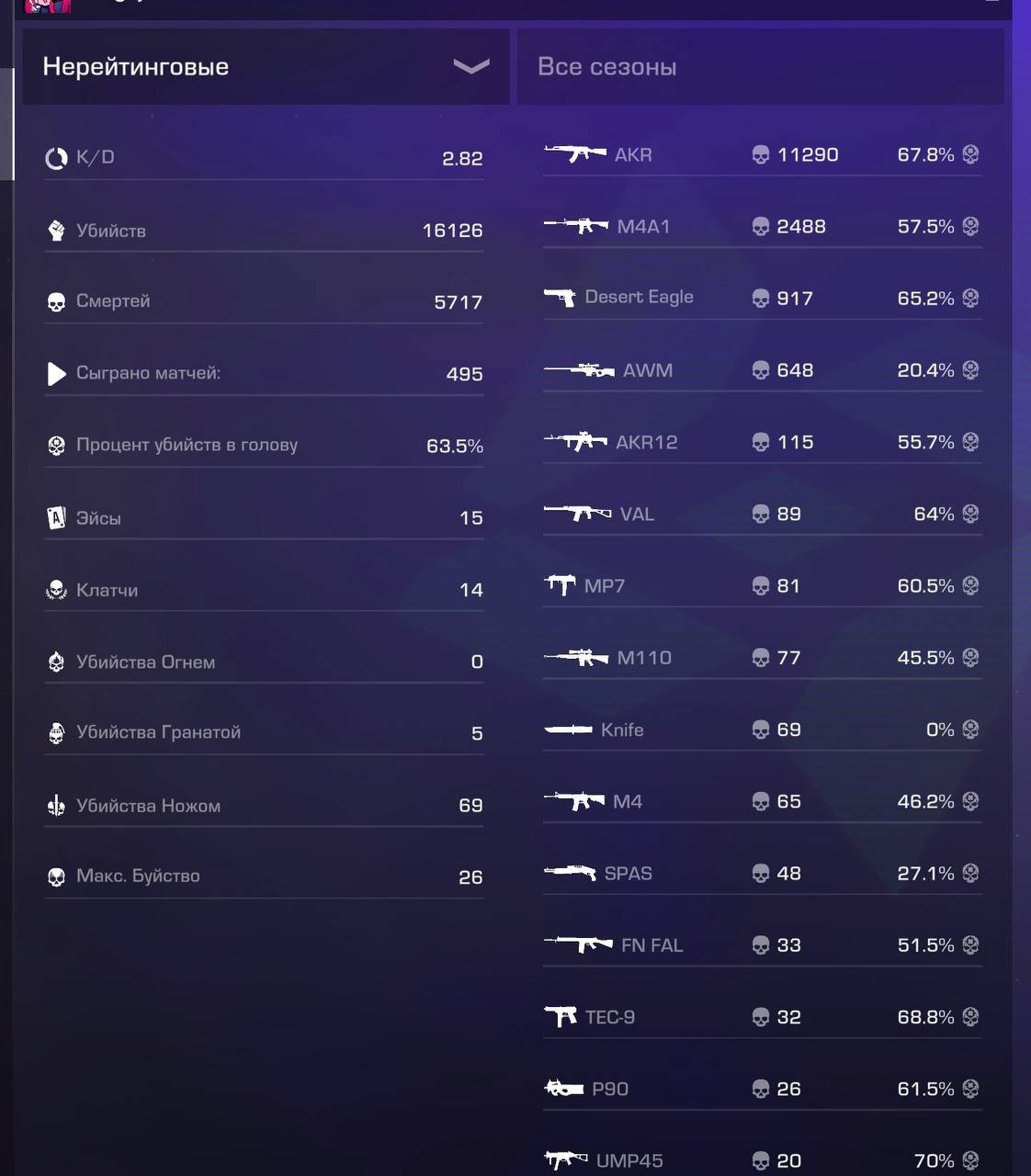Click the play icon beside Сыграно матчей

[56, 373]
